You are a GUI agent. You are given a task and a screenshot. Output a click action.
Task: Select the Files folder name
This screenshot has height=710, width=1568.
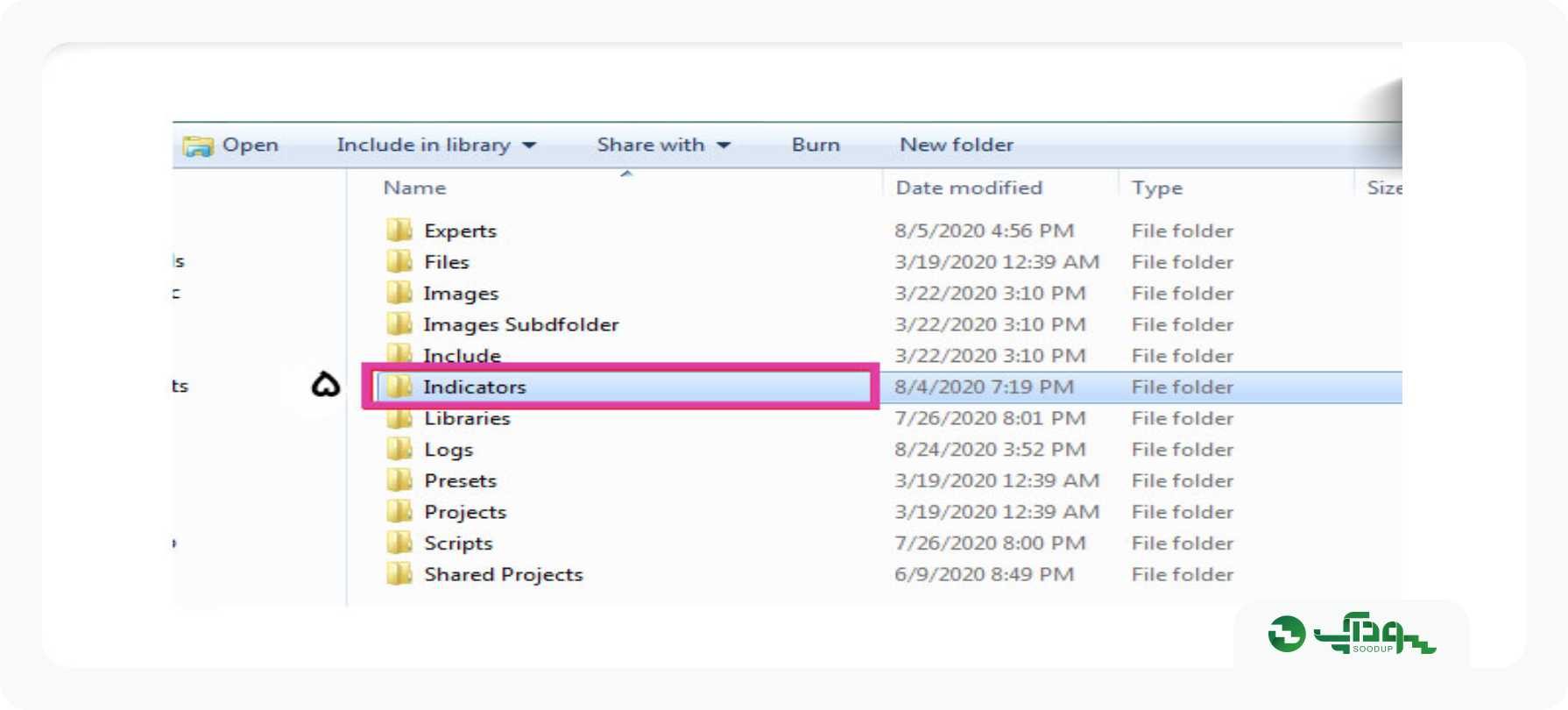click(447, 261)
